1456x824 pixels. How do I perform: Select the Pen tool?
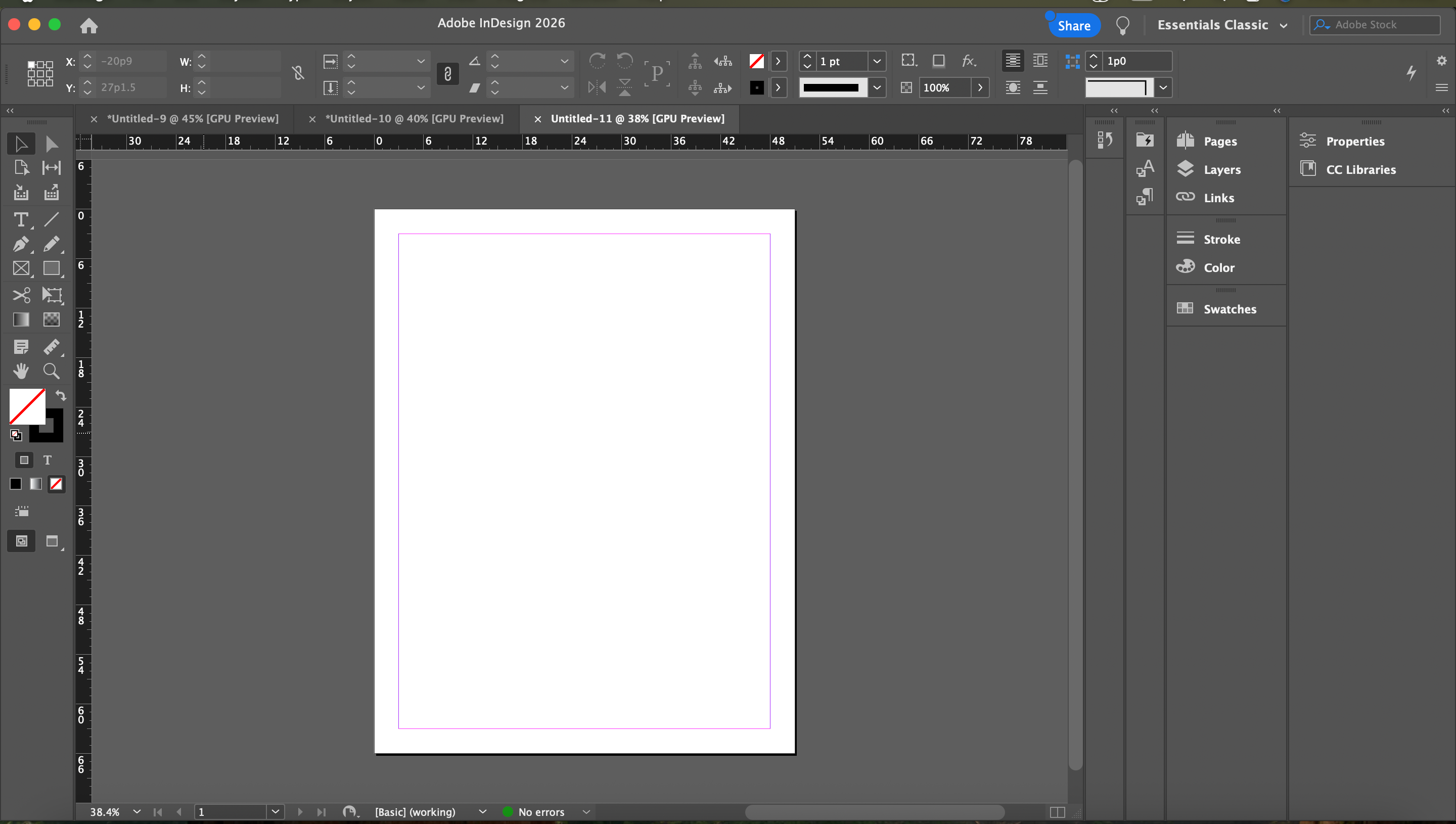click(x=21, y=245)
